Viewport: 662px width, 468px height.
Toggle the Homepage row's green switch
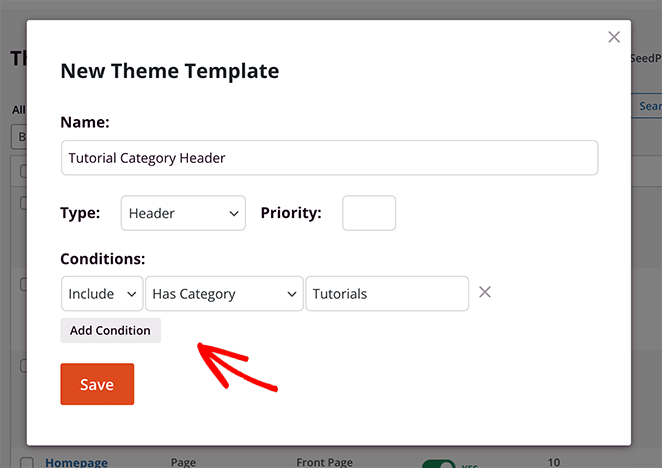coord(437,464)
